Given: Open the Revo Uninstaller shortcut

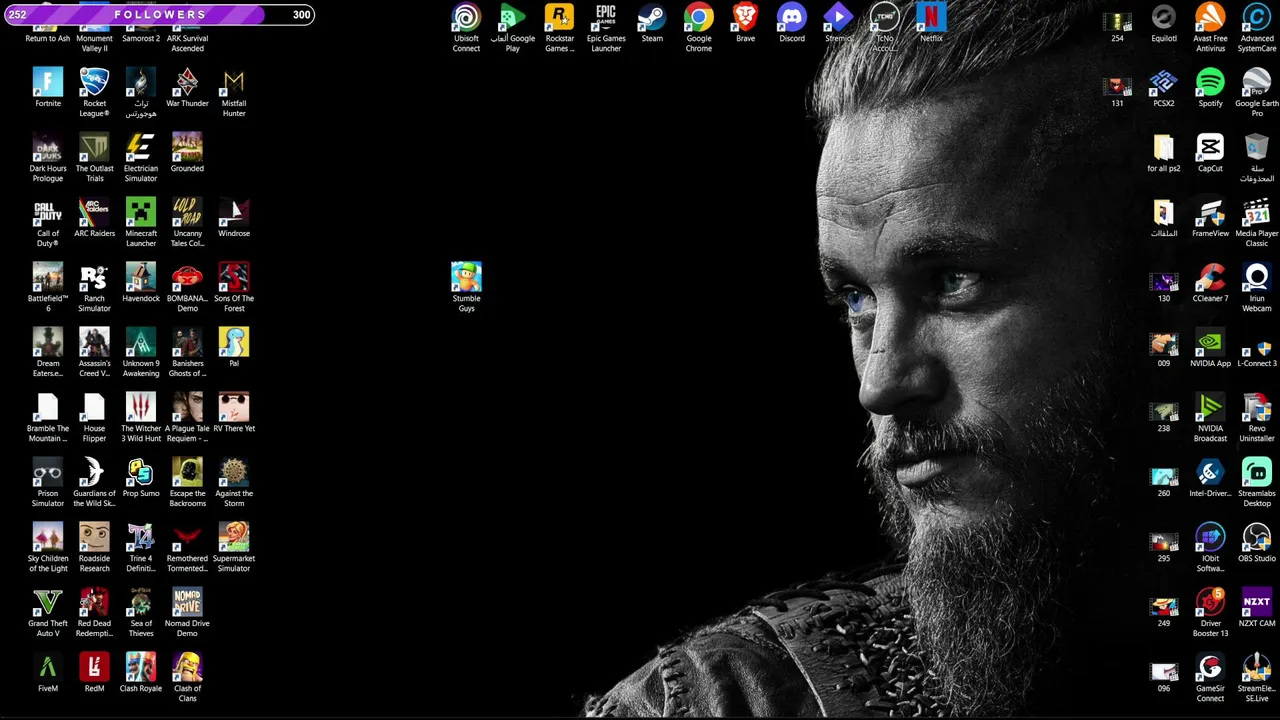Looking at the screenshot, I should click(x=1257, y=407).
